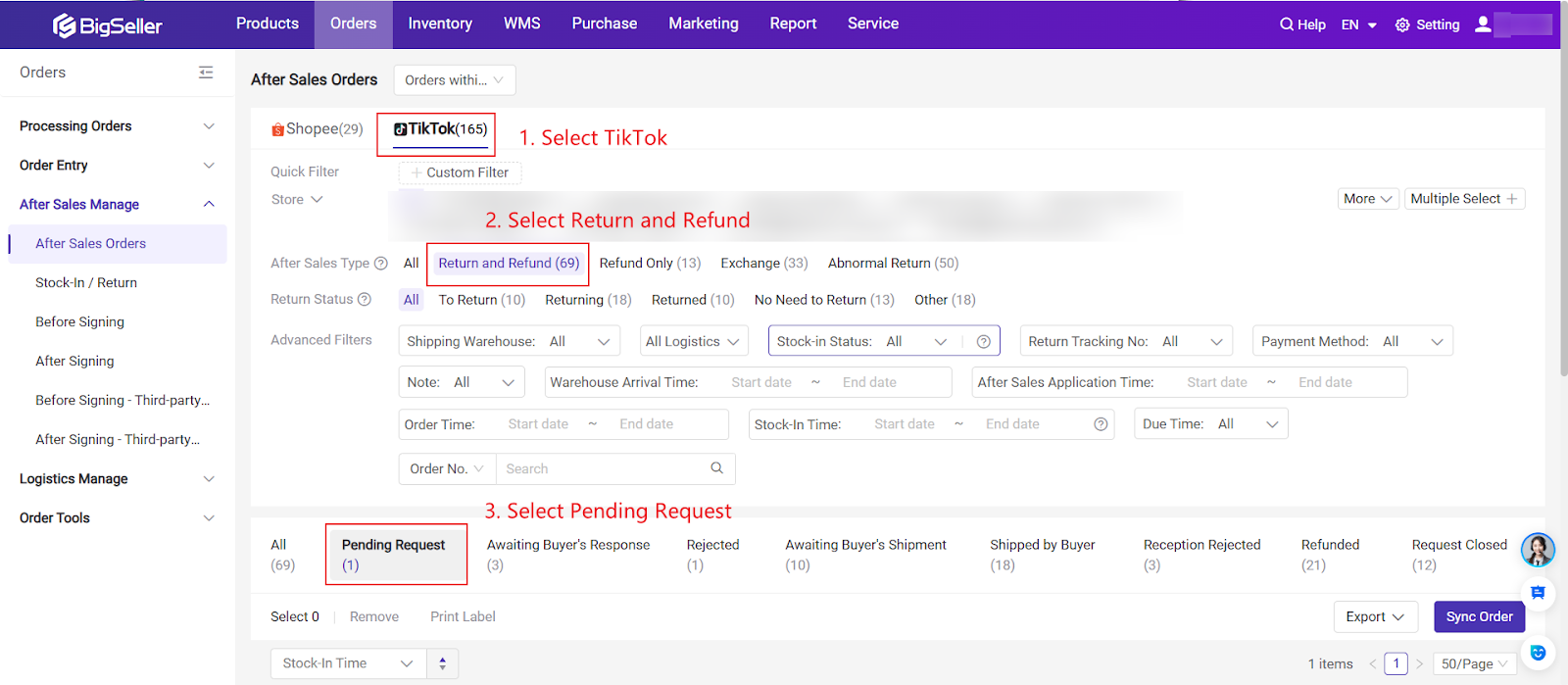Viewport: 1568px width, 685px height.
Task: Click the BigSeller logo
Action: [x=108, y=25]
